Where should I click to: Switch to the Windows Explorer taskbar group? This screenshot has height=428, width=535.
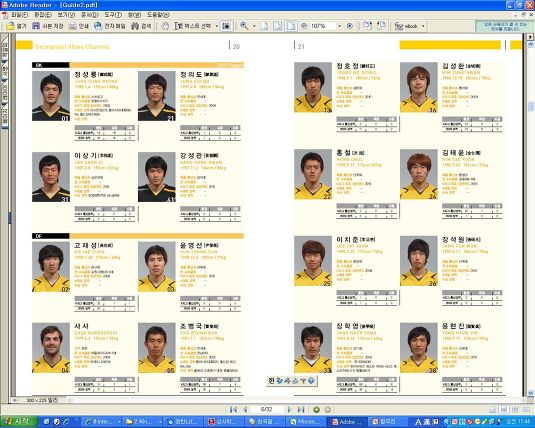coord(143,422)
